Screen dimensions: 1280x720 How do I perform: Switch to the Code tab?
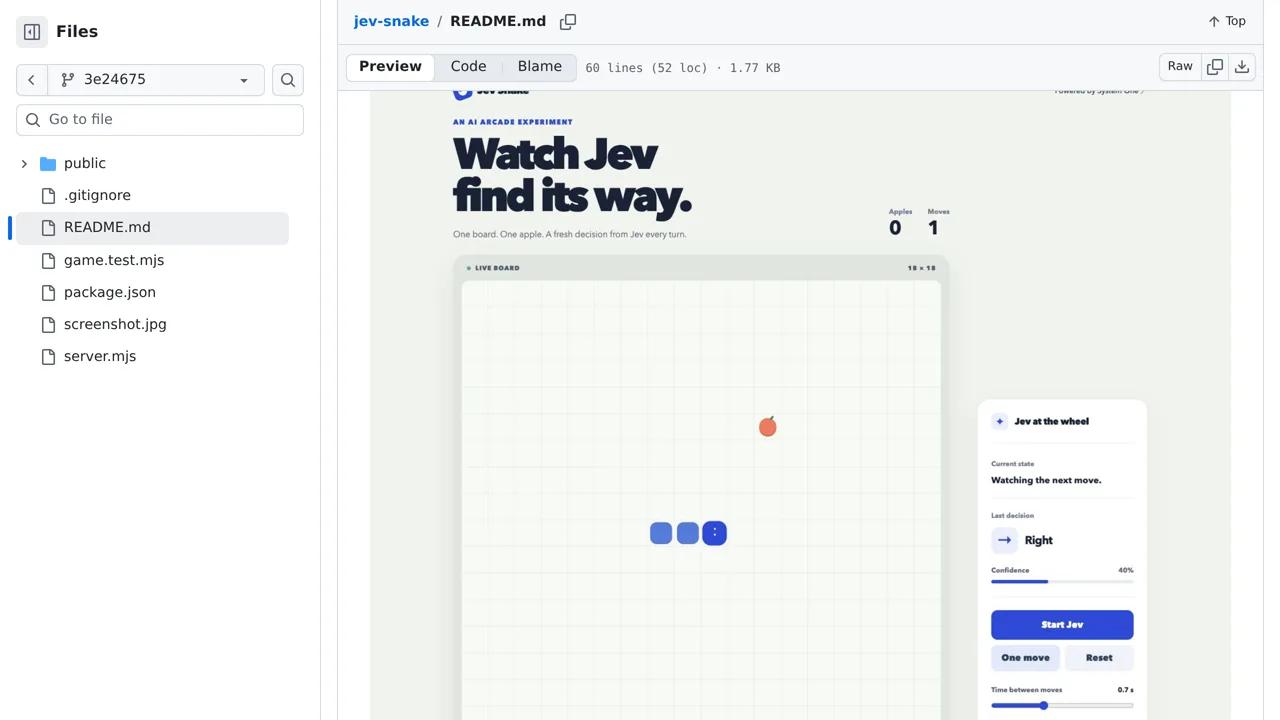(468, 67)
